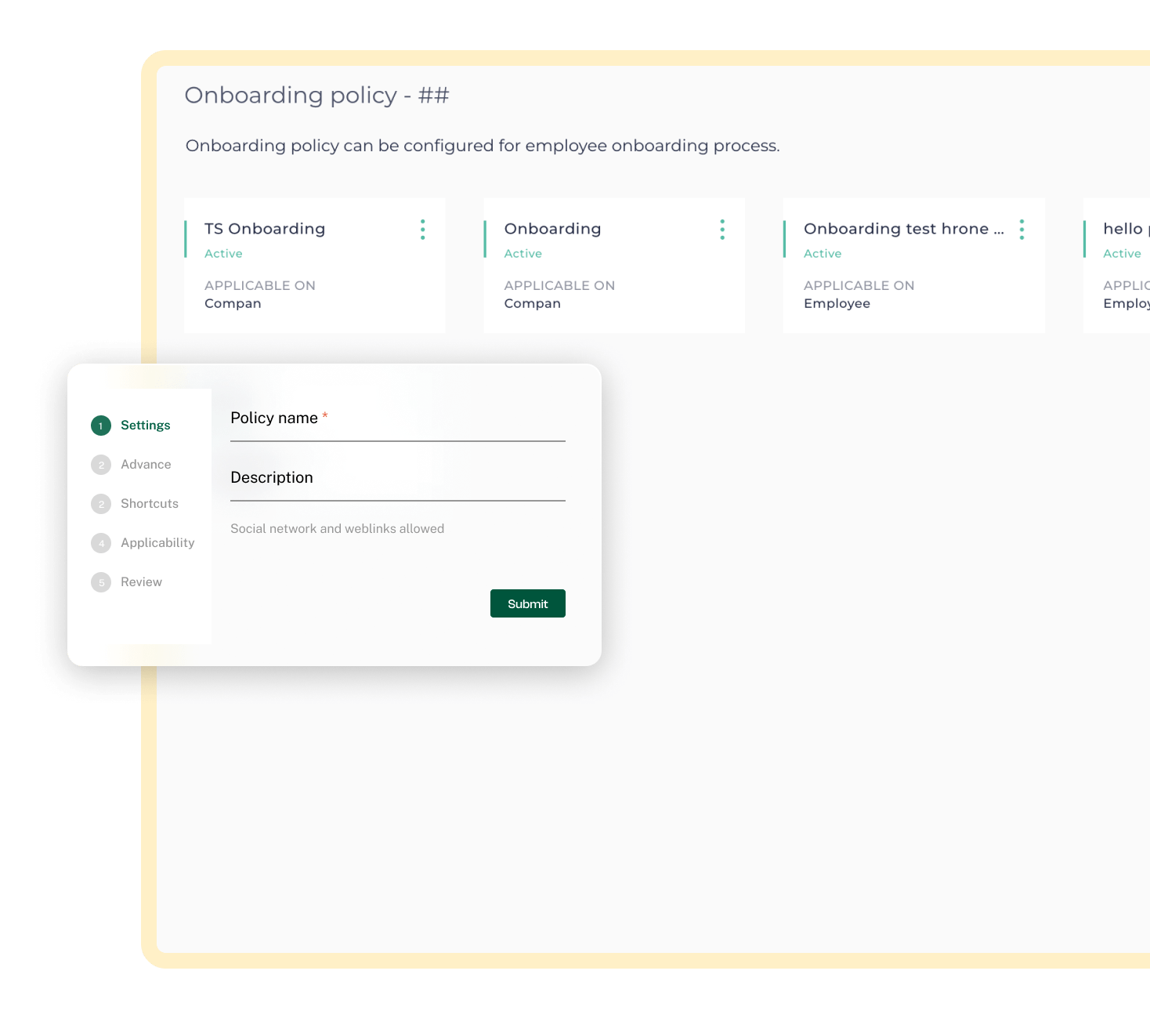1150x1036 pixels.
Task: Open options menu for Onboarding test hrone
Action: click(1022, 230)
